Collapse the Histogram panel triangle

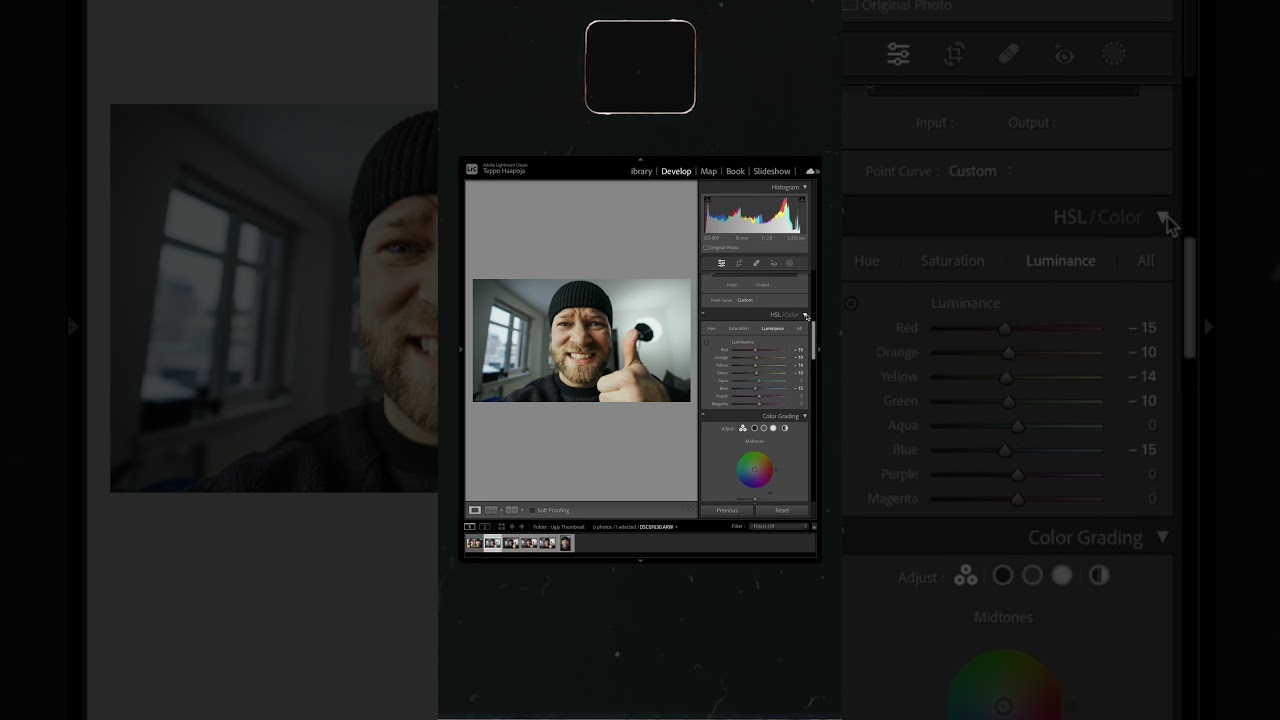coord(805,187)
